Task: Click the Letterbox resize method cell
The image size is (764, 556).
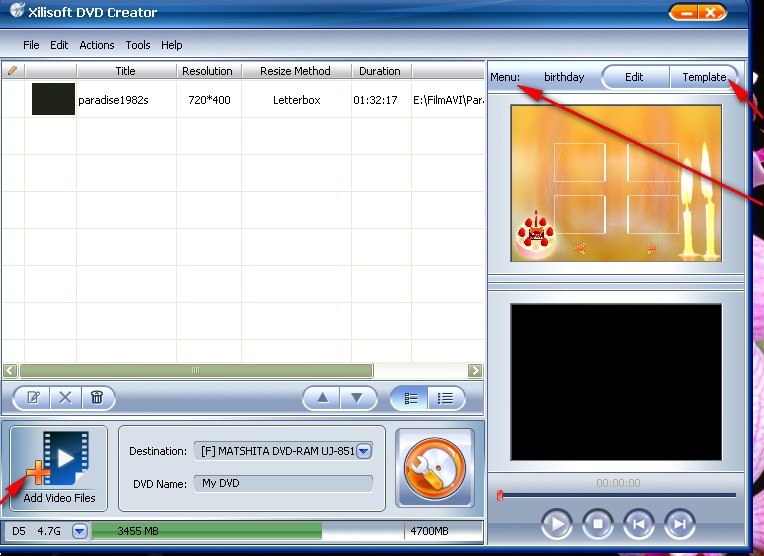Action: point(297,100)
